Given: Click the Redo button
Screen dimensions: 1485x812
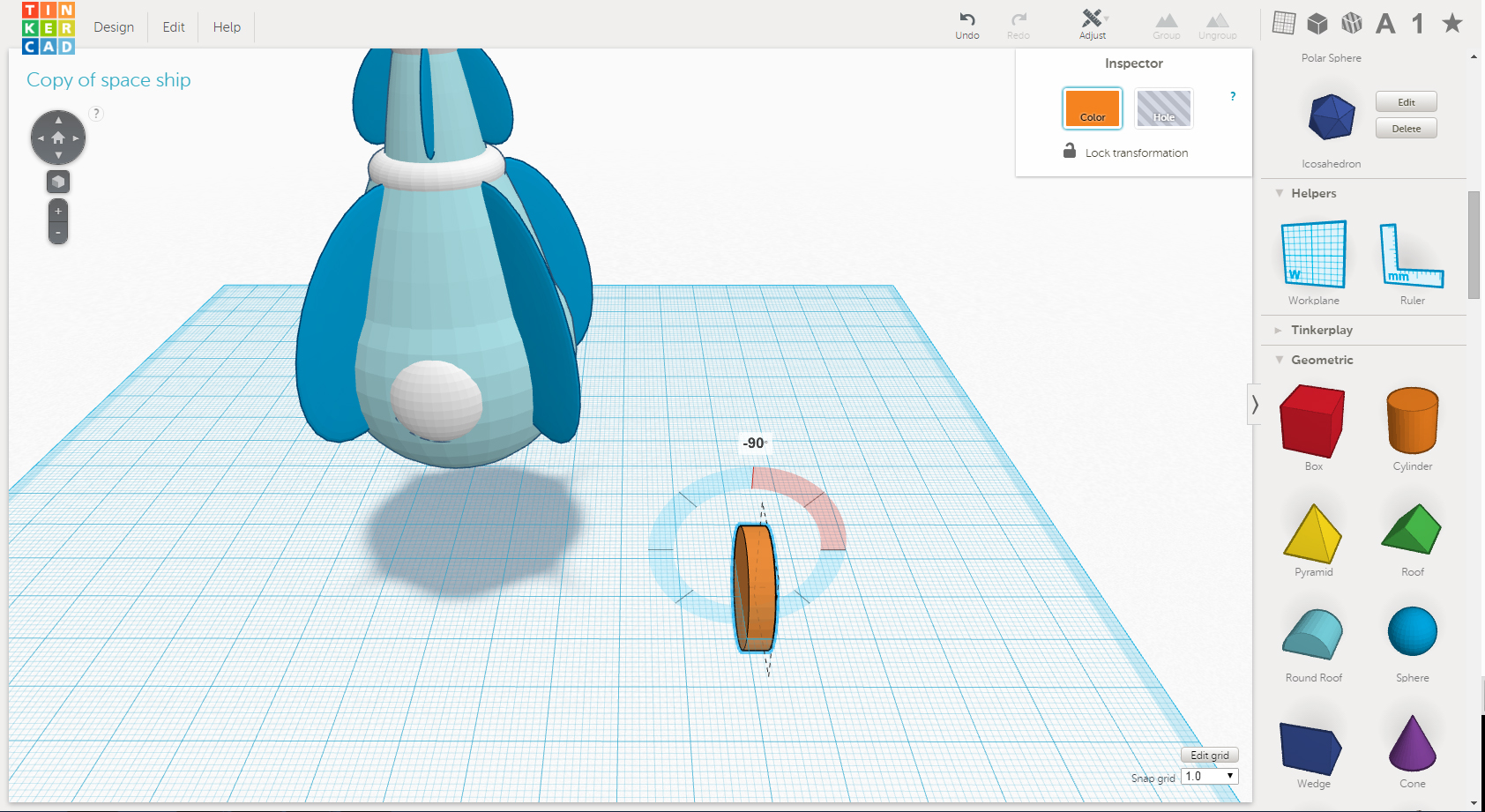Looking at the screenshot, I should [x=1019, y=25].
